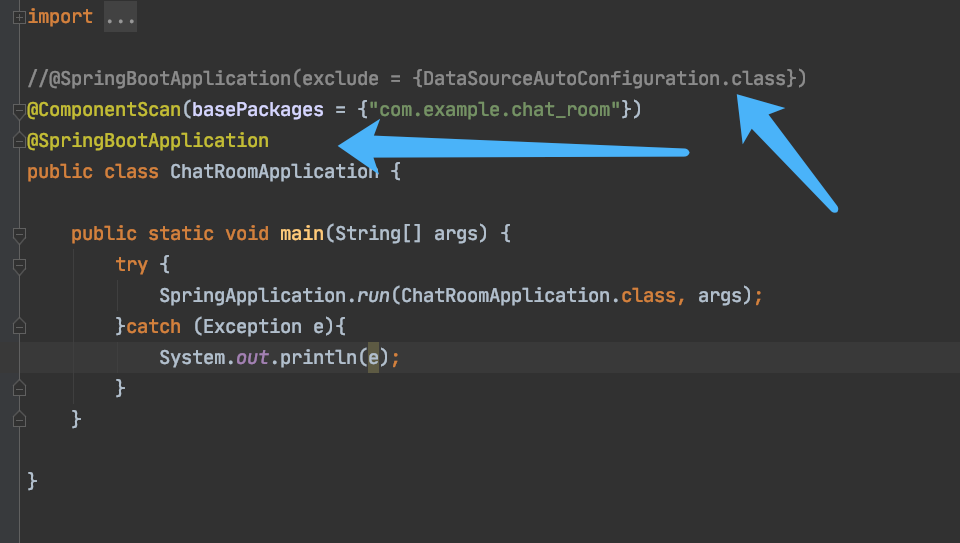Click the try keyword

click(132, 266)
